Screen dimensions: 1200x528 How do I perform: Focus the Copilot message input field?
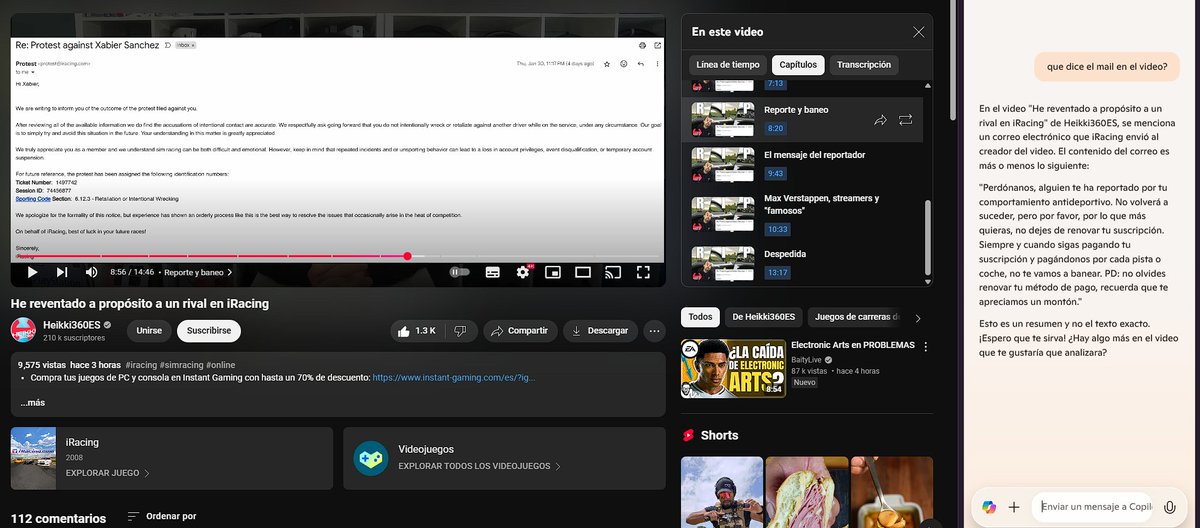(1094, 507)
